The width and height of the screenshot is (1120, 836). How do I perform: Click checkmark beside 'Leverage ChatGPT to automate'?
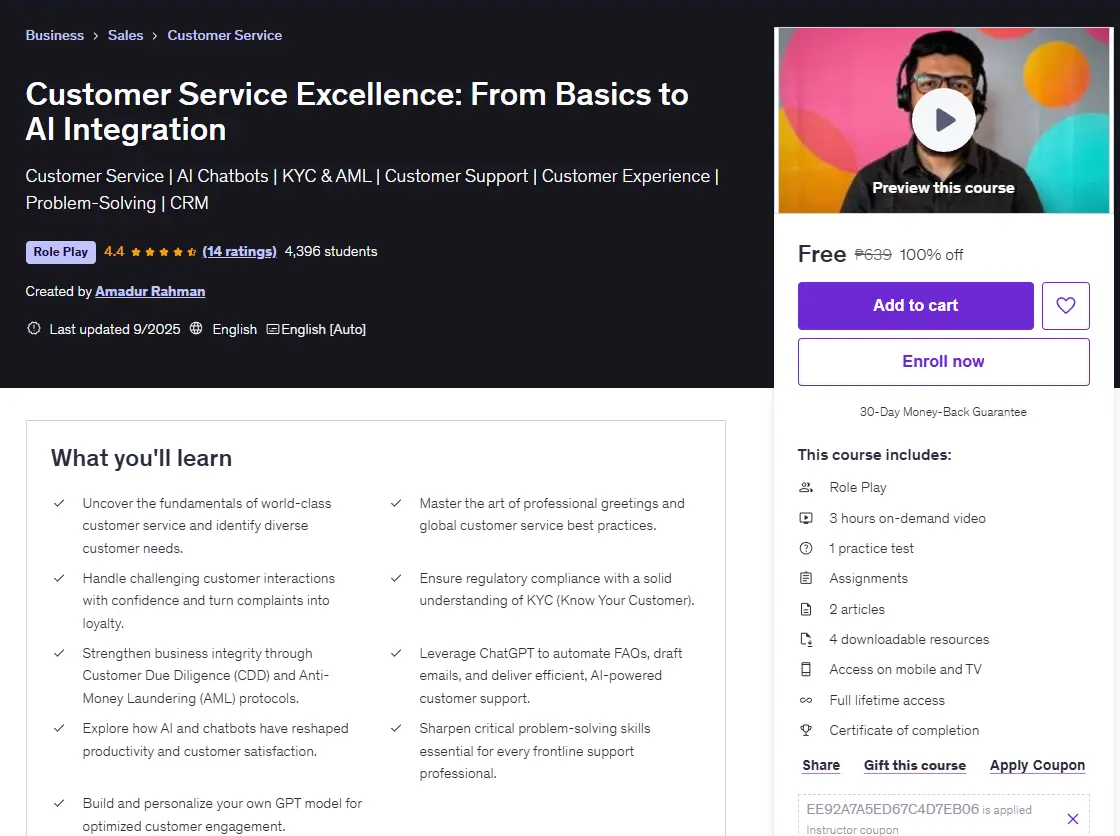point(396,653)
